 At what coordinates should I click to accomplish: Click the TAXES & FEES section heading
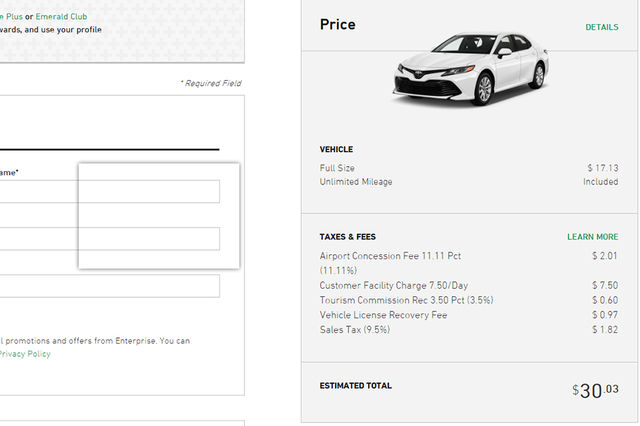pos(347,237)
